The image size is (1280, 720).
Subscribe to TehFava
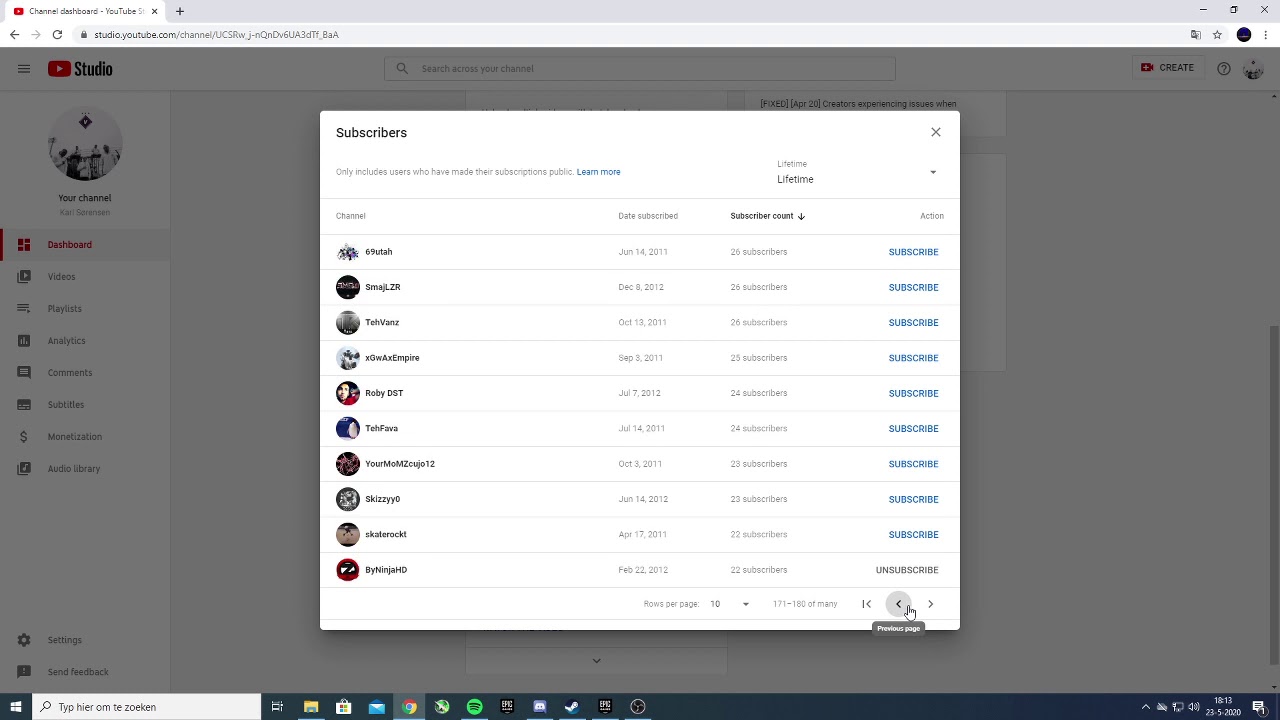coord(913,429)
